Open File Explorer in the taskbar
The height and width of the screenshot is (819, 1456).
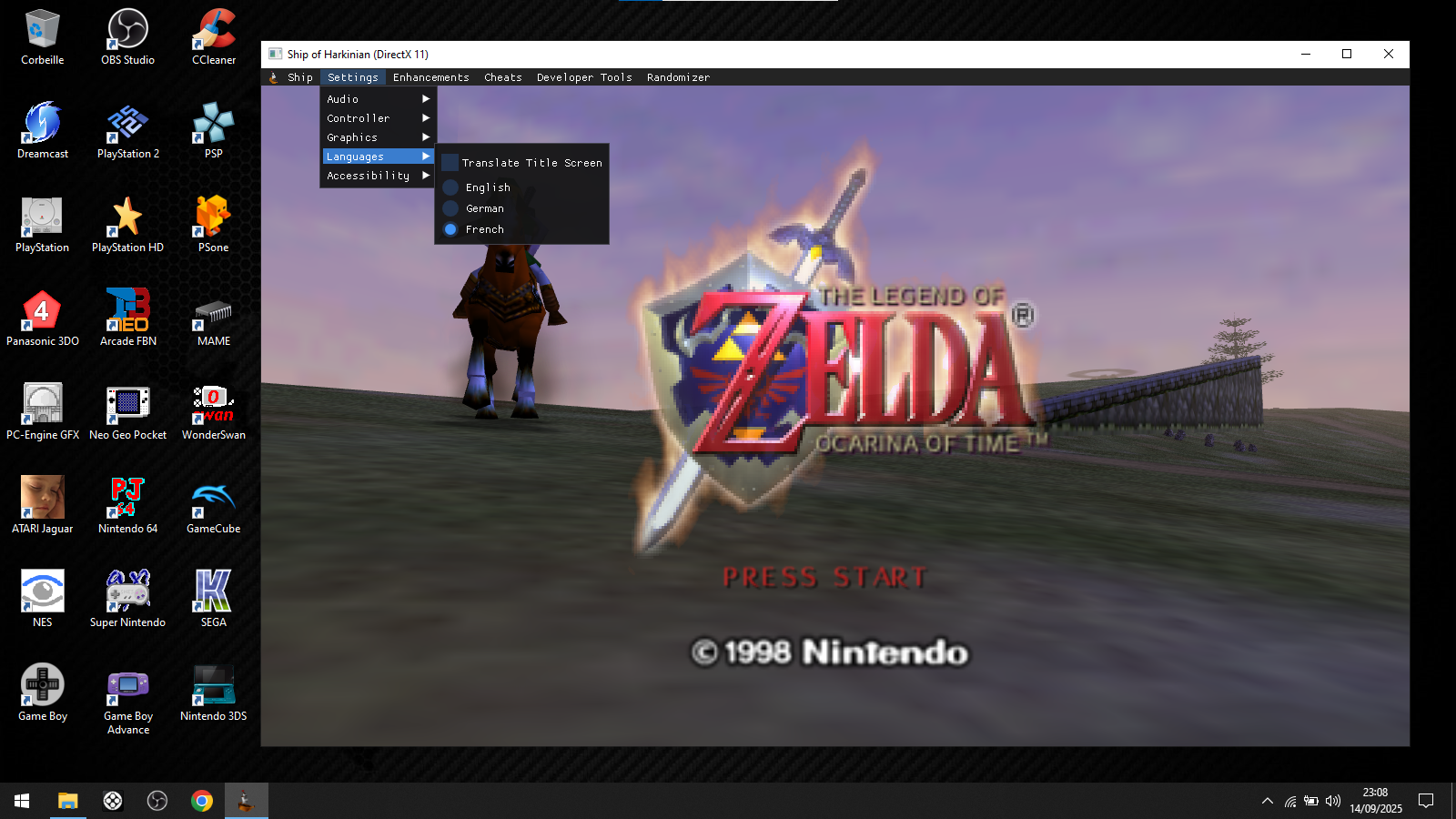[x=67, y=801]
